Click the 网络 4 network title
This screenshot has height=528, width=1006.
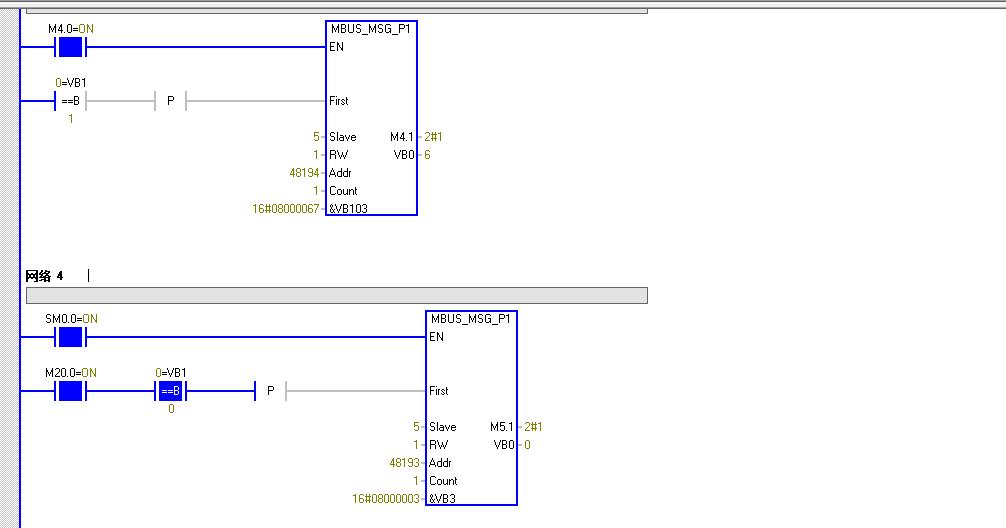pos(44,276)
